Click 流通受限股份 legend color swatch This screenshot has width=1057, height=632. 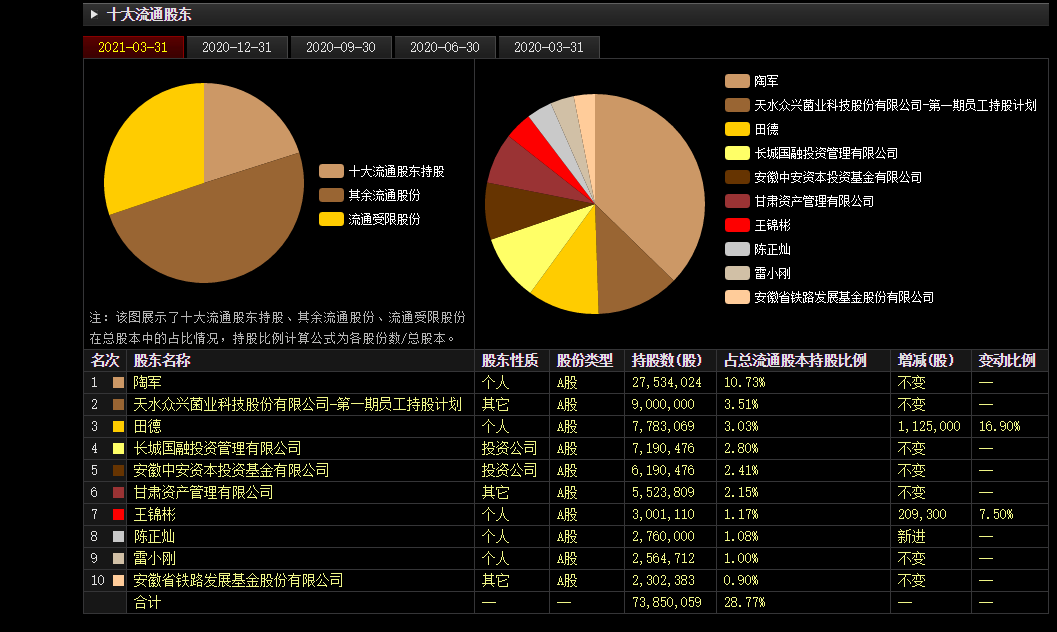tap(331, 219)
